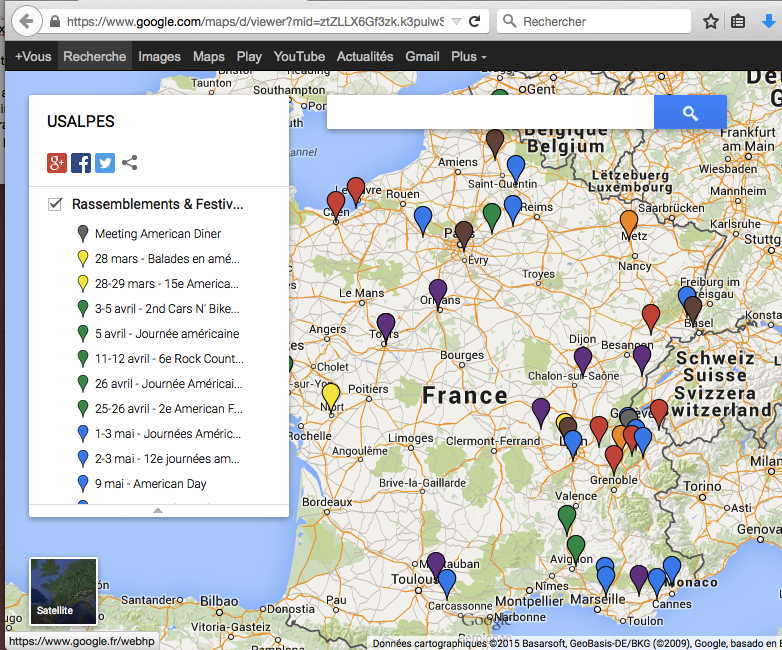Share the map on Facebook
Viewport: 782px width, 650px height.
81,163
